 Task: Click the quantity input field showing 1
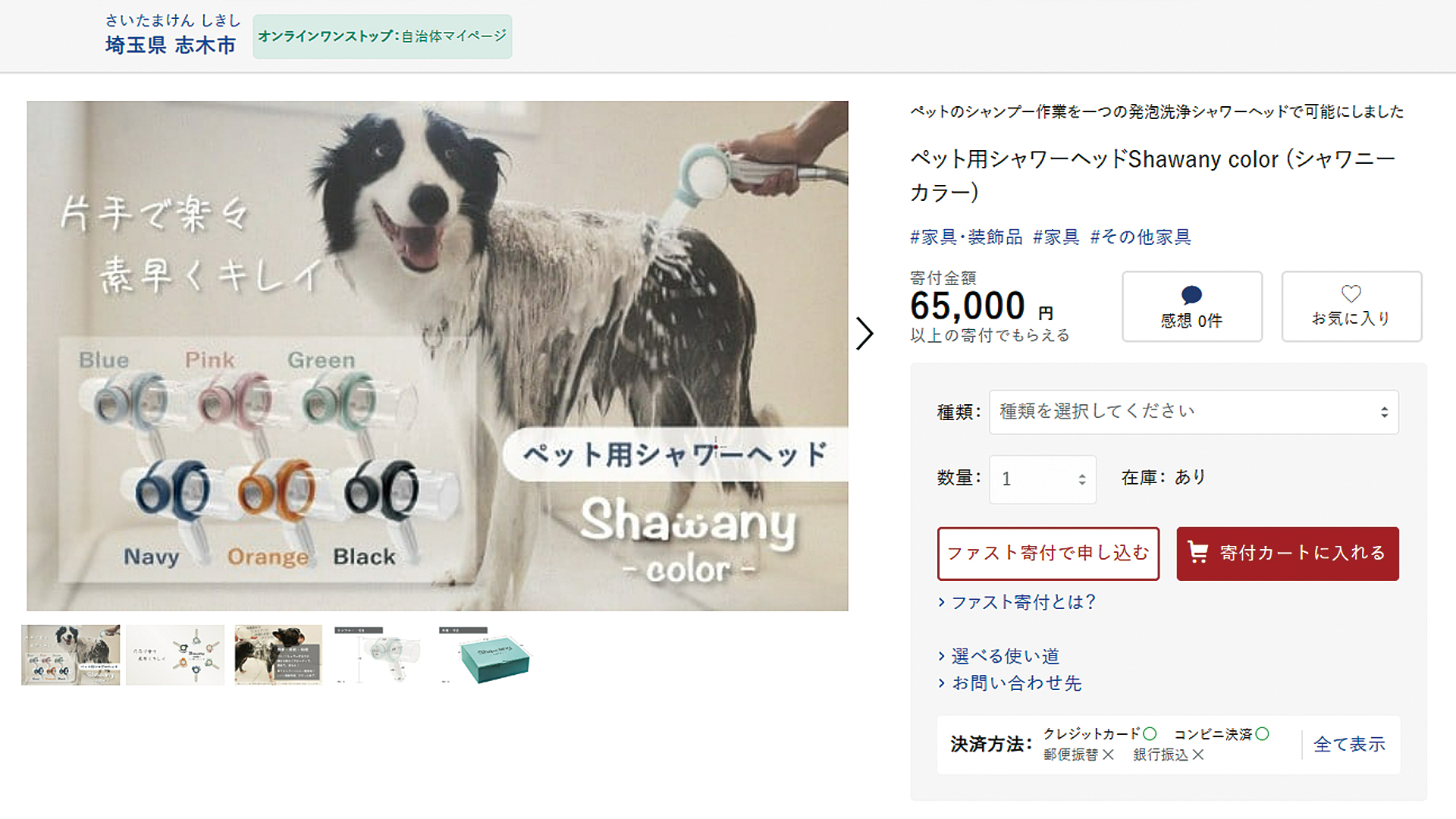tap(1043, 479)
